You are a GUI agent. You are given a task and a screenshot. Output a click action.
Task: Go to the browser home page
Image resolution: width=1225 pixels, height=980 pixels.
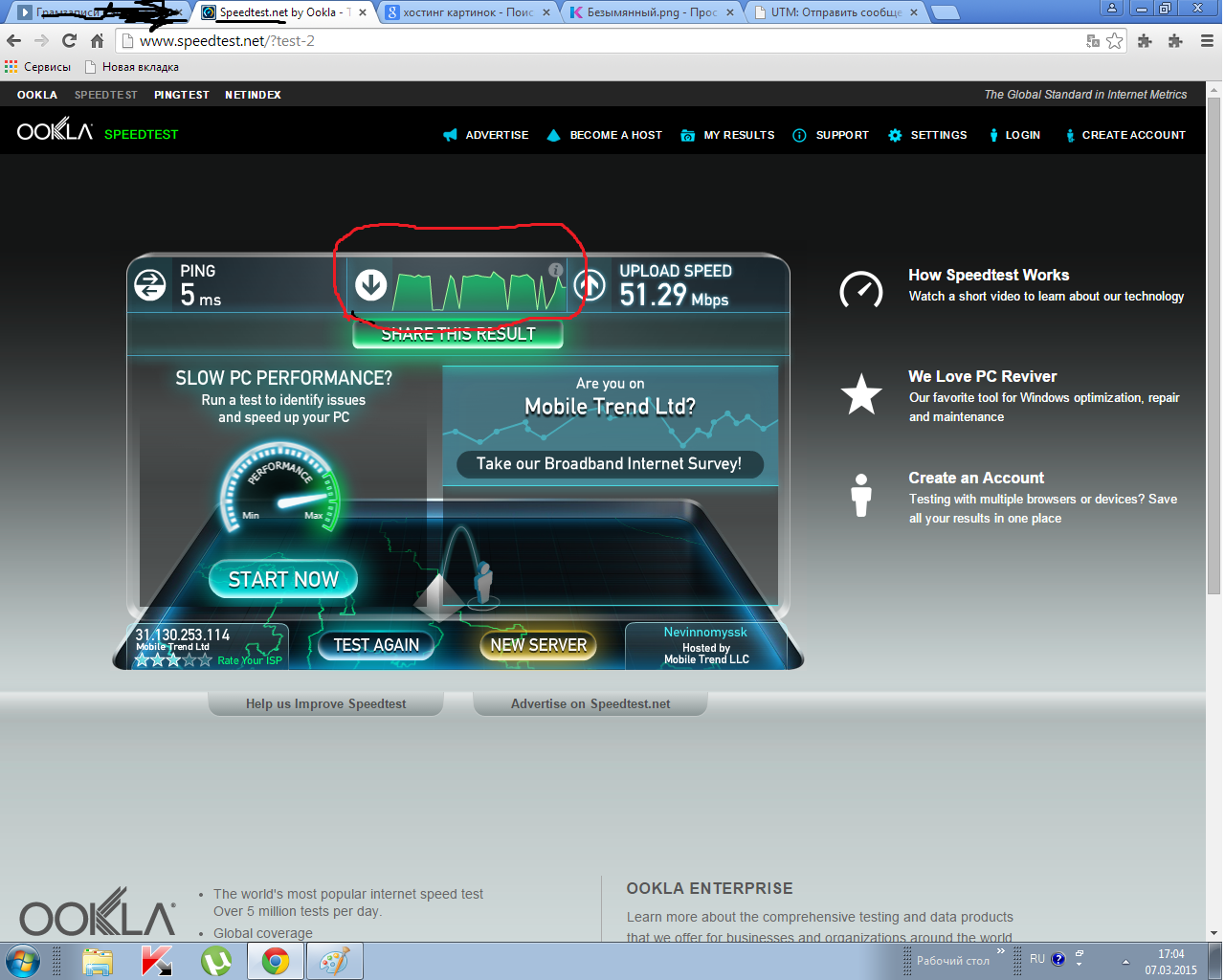(x=97, y=40)
